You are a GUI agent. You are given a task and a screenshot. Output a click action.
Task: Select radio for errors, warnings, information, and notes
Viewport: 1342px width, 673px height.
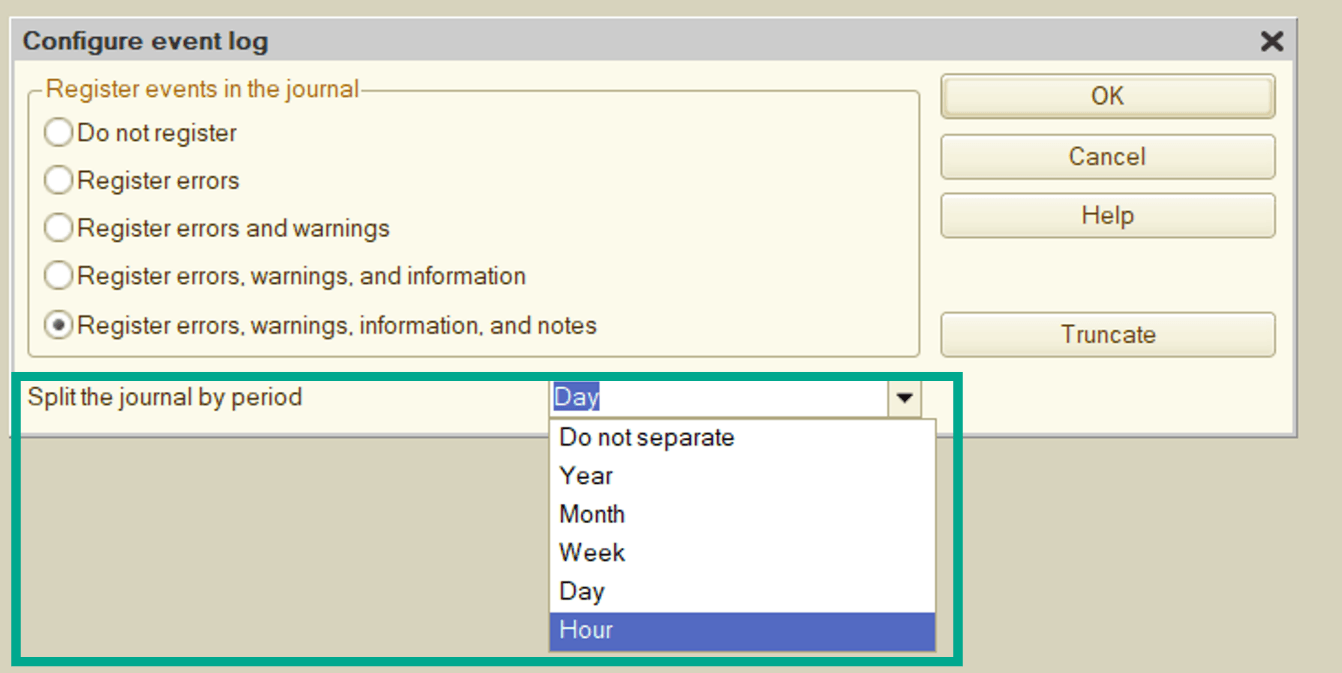[x=59, y=326]
